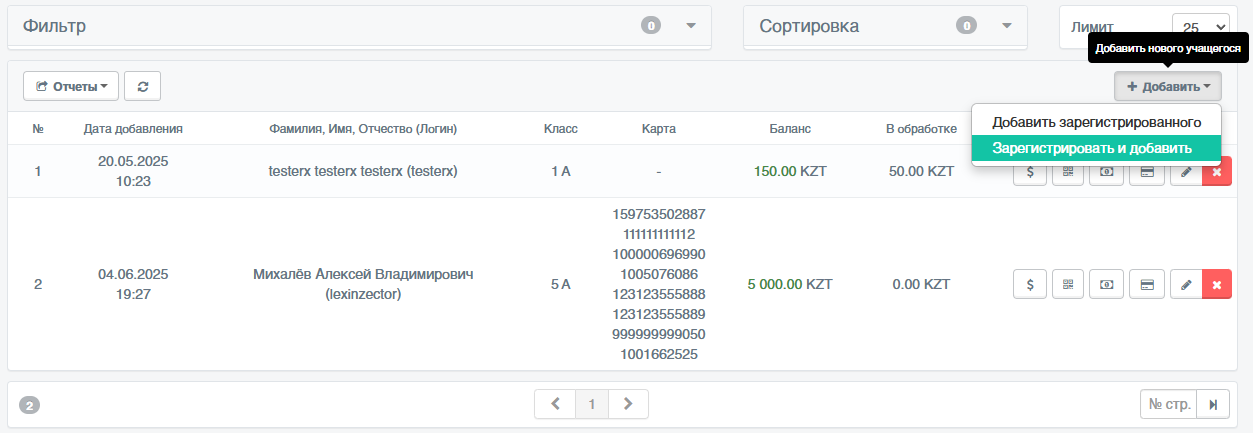Click the Карта column header
1253x433 pixels.
click(659, 129)
